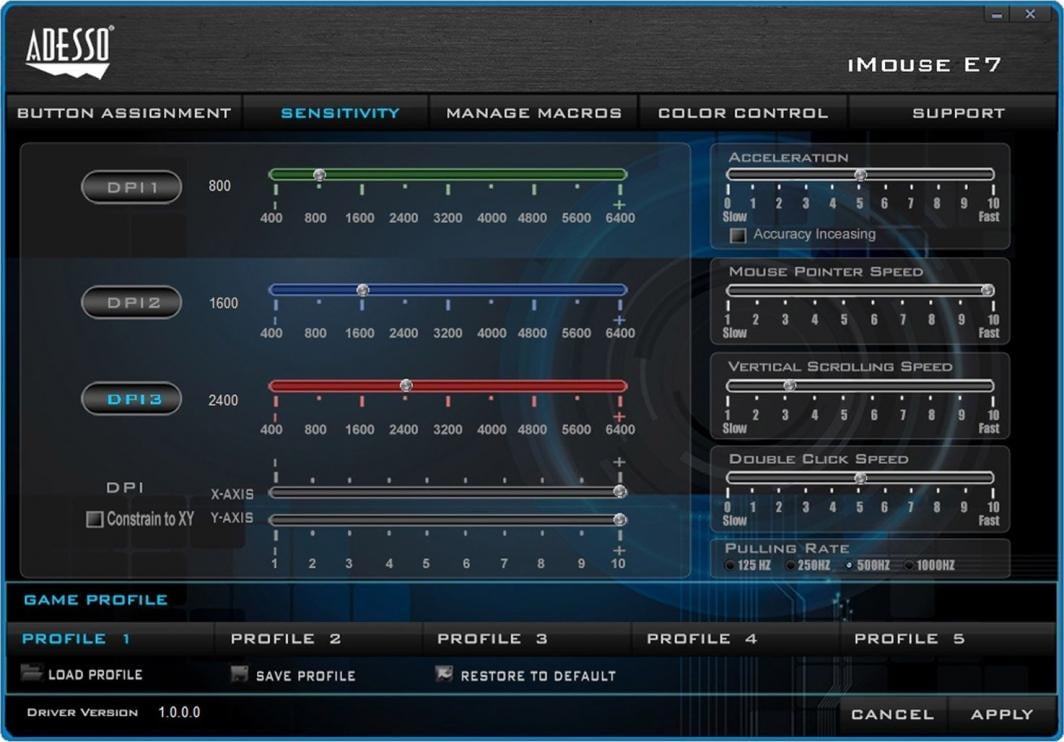Click the 5600 mark on DPI3 scale
Screen dimensions: 1064x742
coord(576,430)
